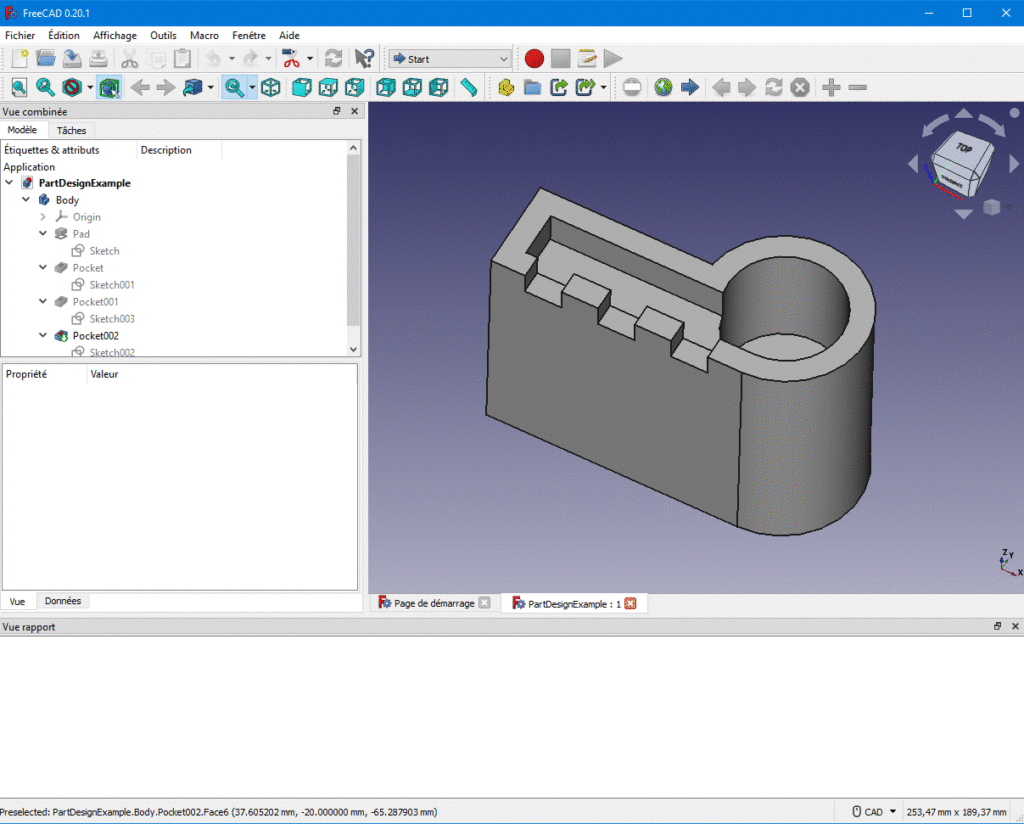
Task: Click the plus Zoom In icon
Action: pyautogui.click(x=831, y=87)
